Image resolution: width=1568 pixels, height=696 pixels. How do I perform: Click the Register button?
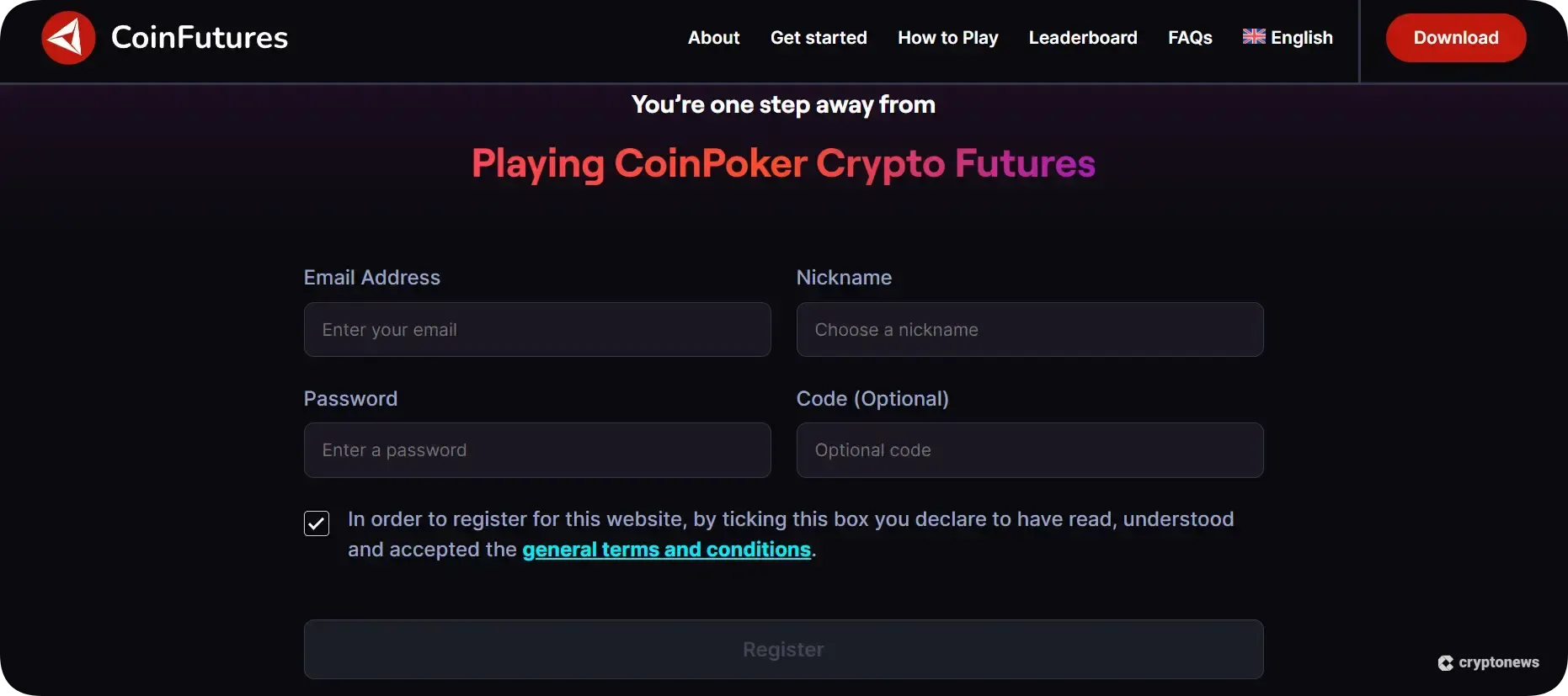(783, 649)
